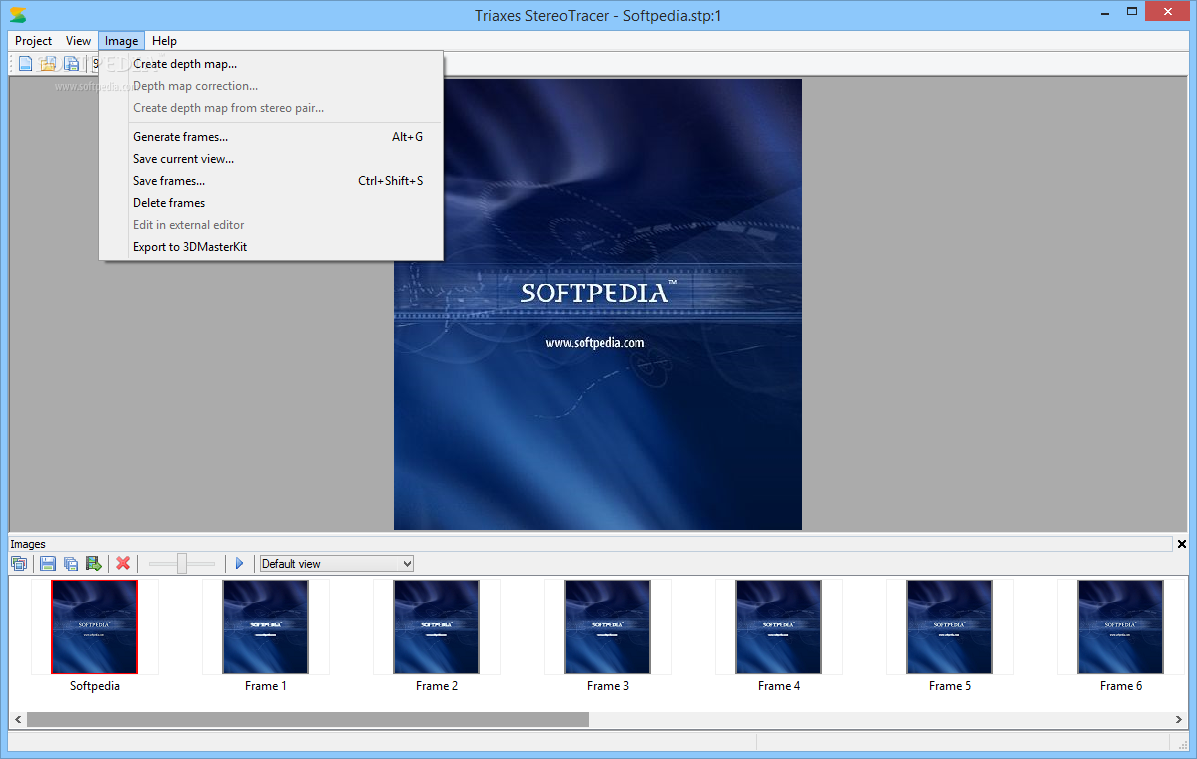1197x759 pixels.
Task: Click the main Softpedia preview image
Action: (598, 305)
